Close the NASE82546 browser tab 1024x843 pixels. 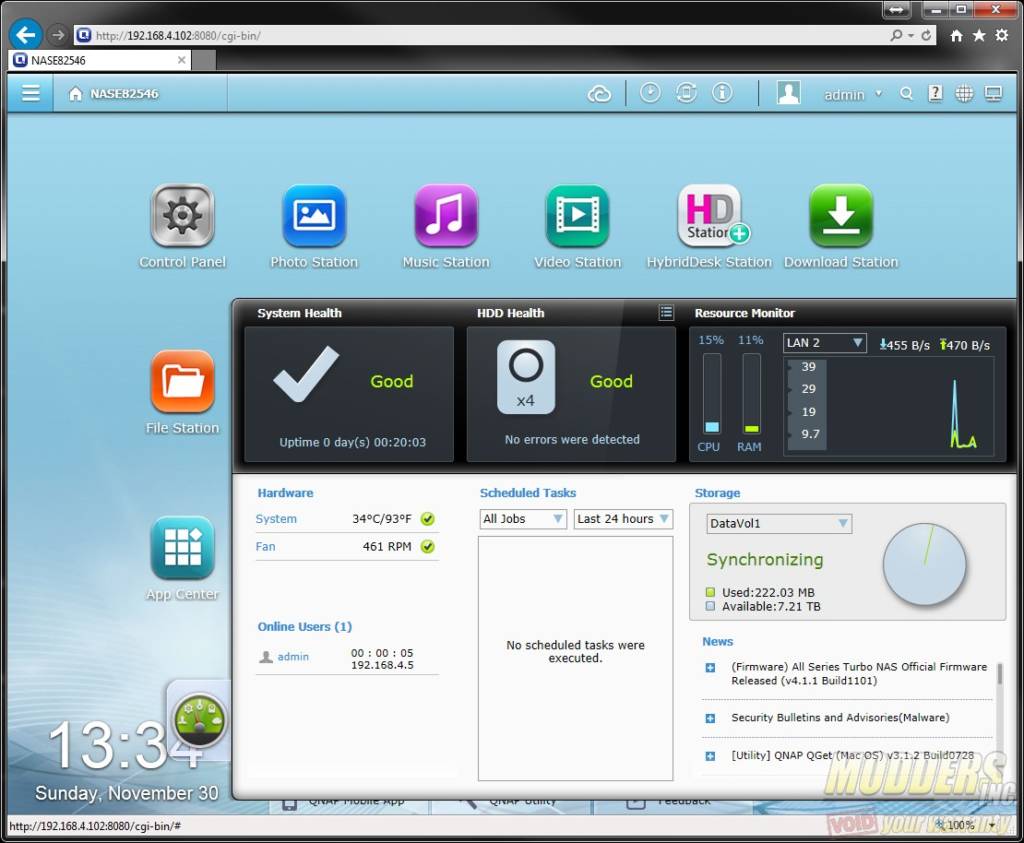point(182,60)
